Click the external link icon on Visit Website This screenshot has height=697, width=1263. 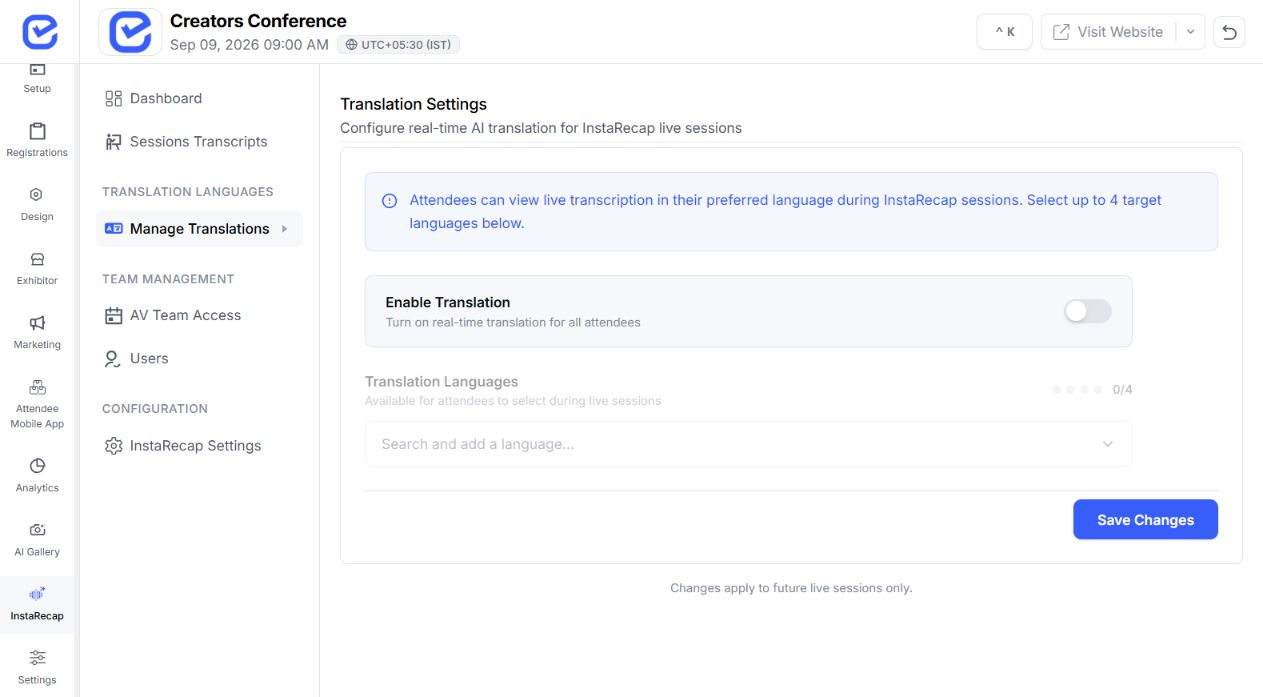pos(1061,32)
